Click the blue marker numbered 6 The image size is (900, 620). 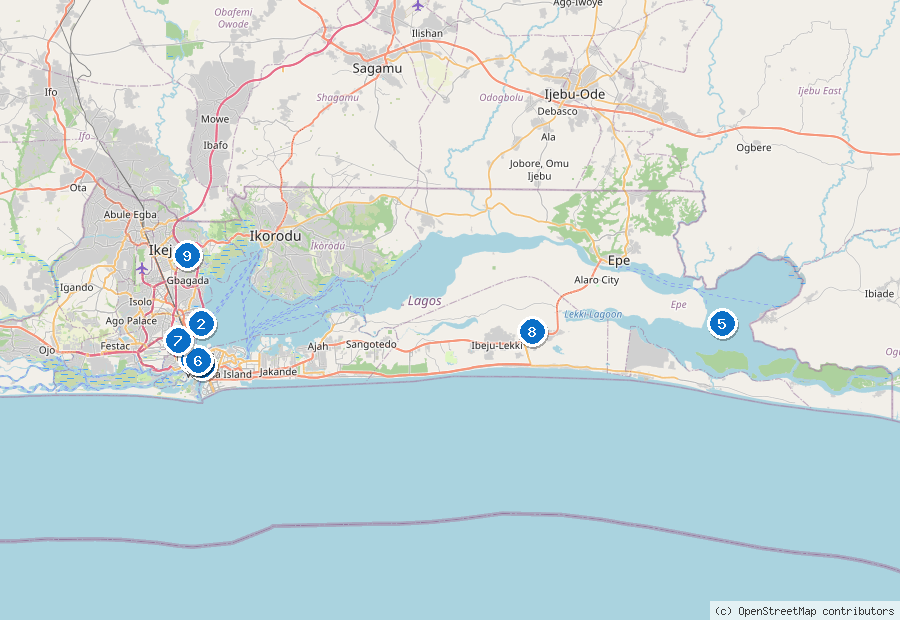[198, 361]
